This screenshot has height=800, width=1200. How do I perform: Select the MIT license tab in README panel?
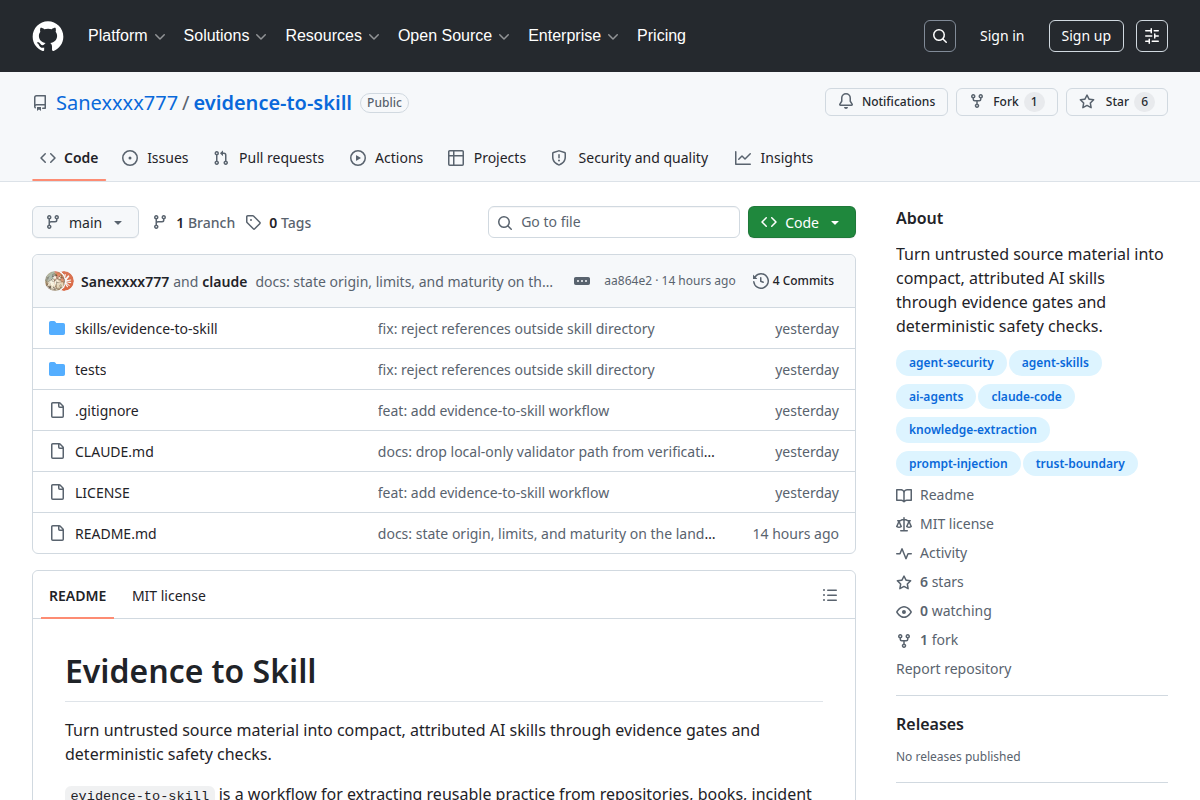click(x=169, y=596)
